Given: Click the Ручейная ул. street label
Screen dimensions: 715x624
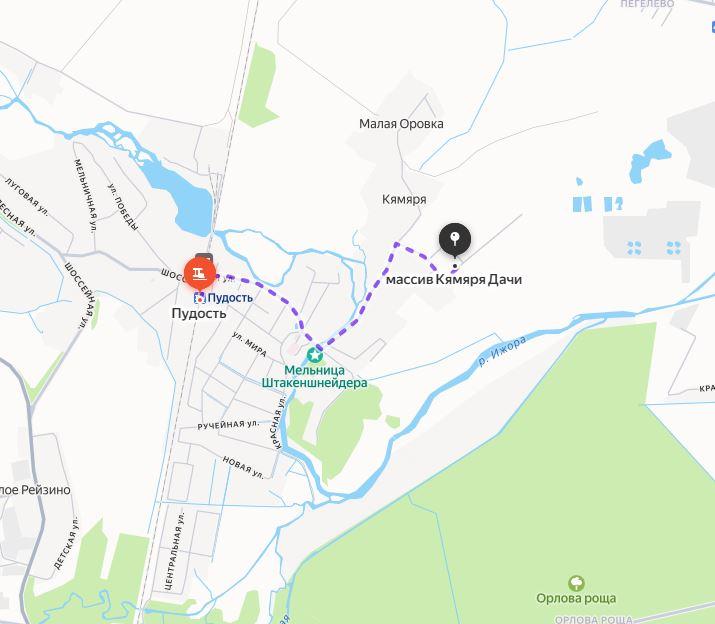Looking at the screenshot, I should click(228, 425).
